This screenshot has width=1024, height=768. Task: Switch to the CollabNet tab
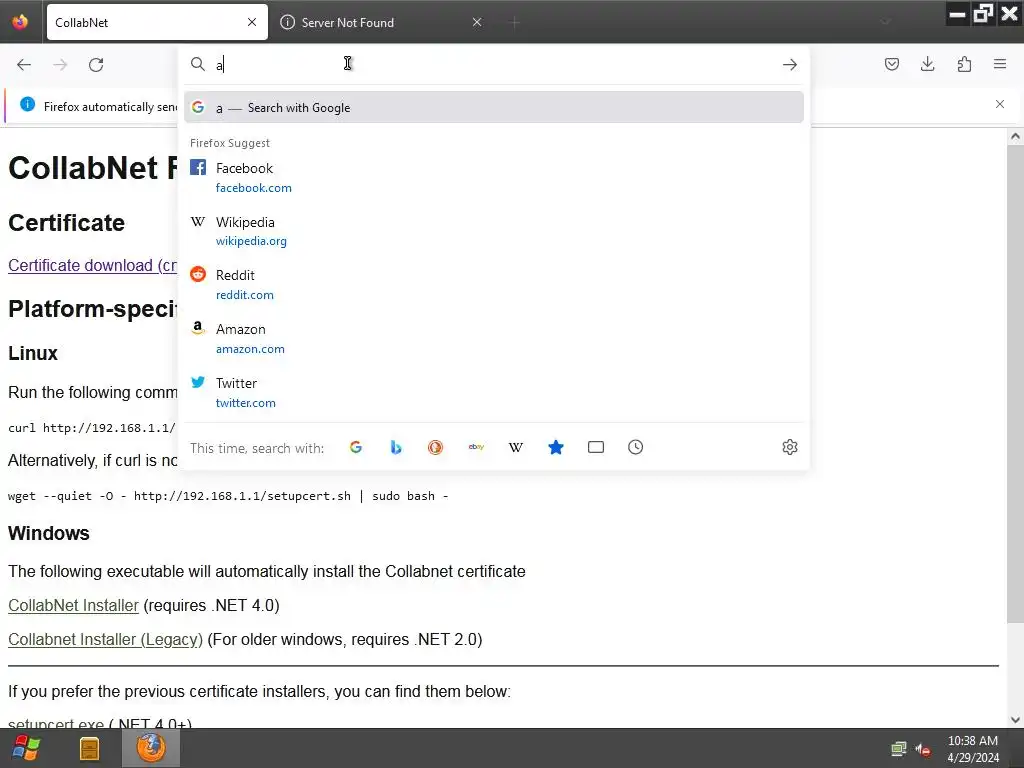157,22
